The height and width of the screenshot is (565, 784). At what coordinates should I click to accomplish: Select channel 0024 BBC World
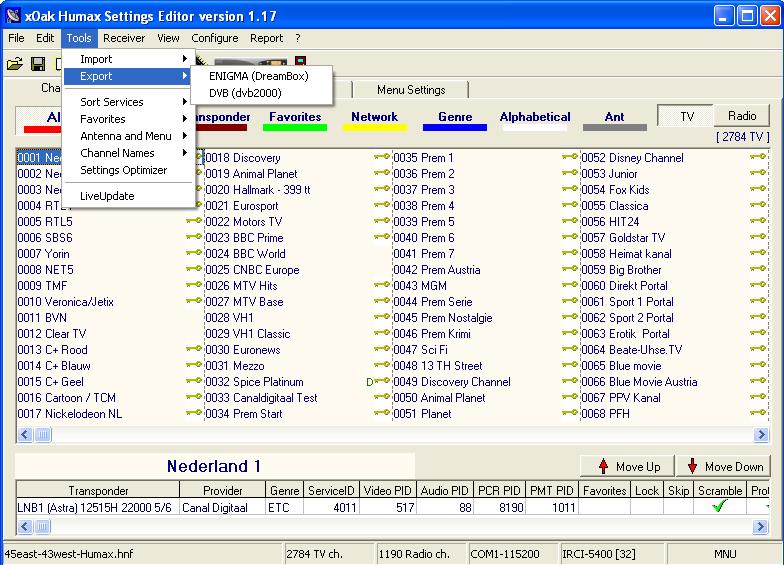(246, 254)
